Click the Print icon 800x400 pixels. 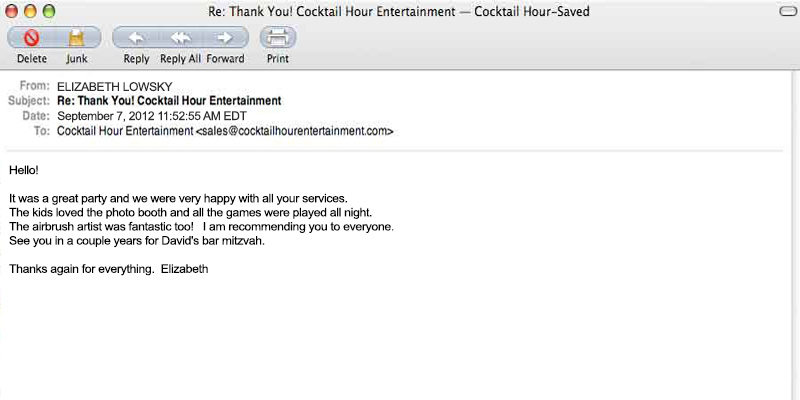(x=278, y=38)
